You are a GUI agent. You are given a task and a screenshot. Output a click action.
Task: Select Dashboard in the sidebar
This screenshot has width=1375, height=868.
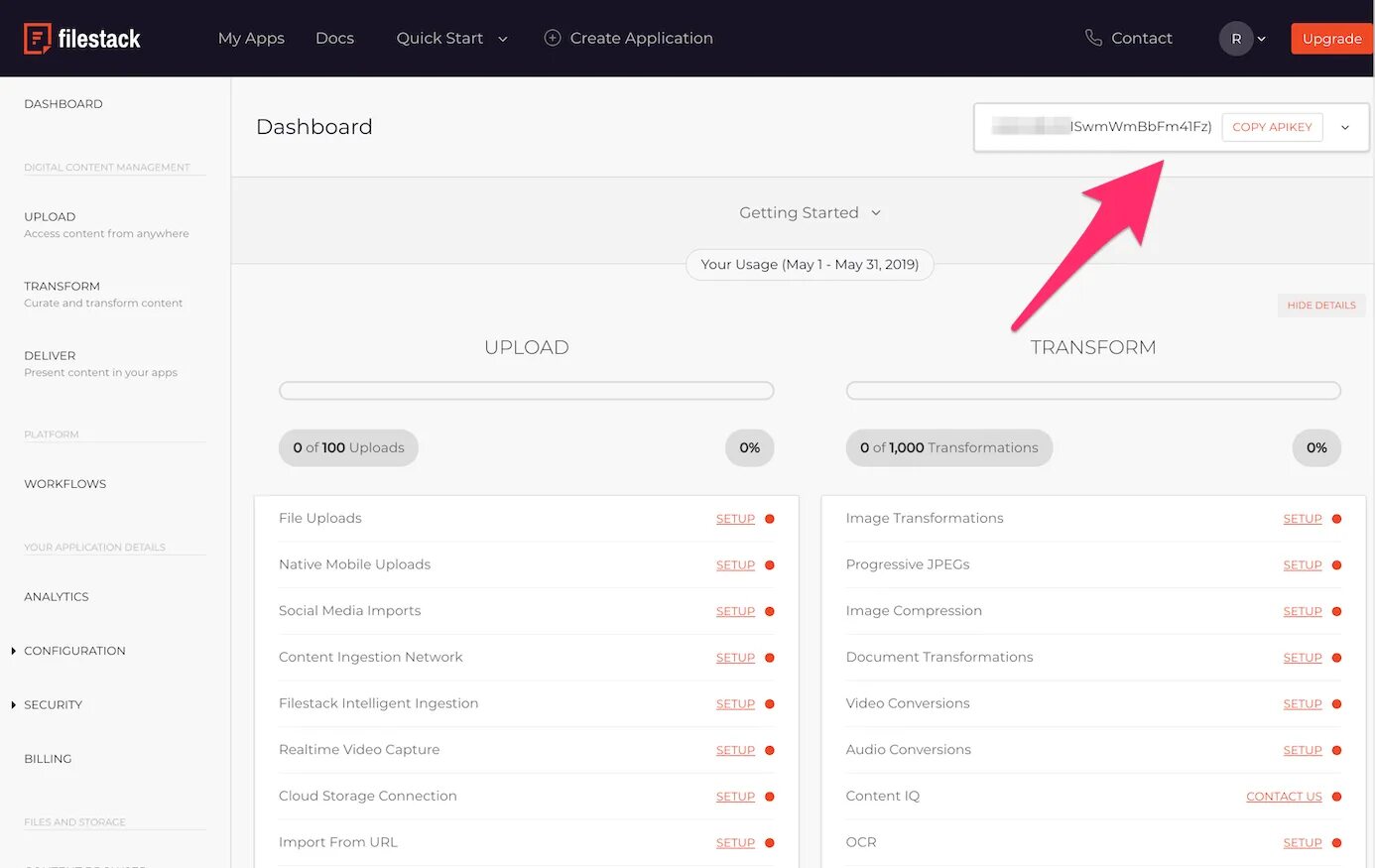pos(63,104)
